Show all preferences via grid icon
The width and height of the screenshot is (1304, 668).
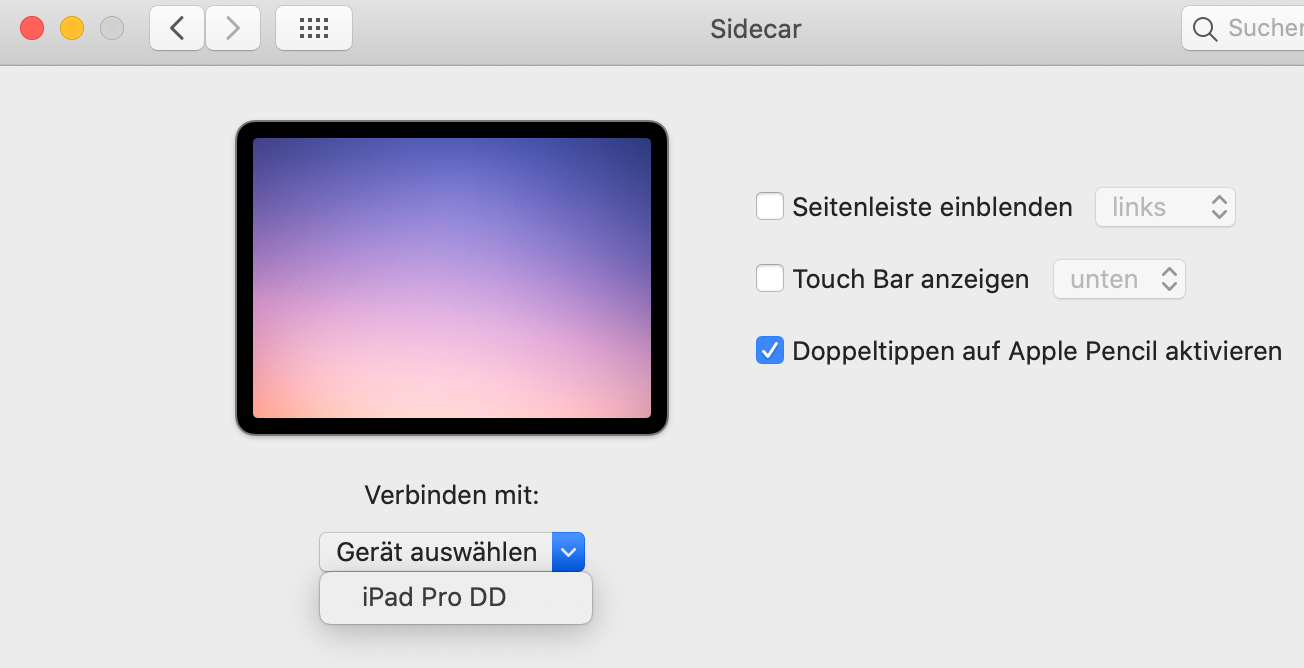(x=313, y=28)
